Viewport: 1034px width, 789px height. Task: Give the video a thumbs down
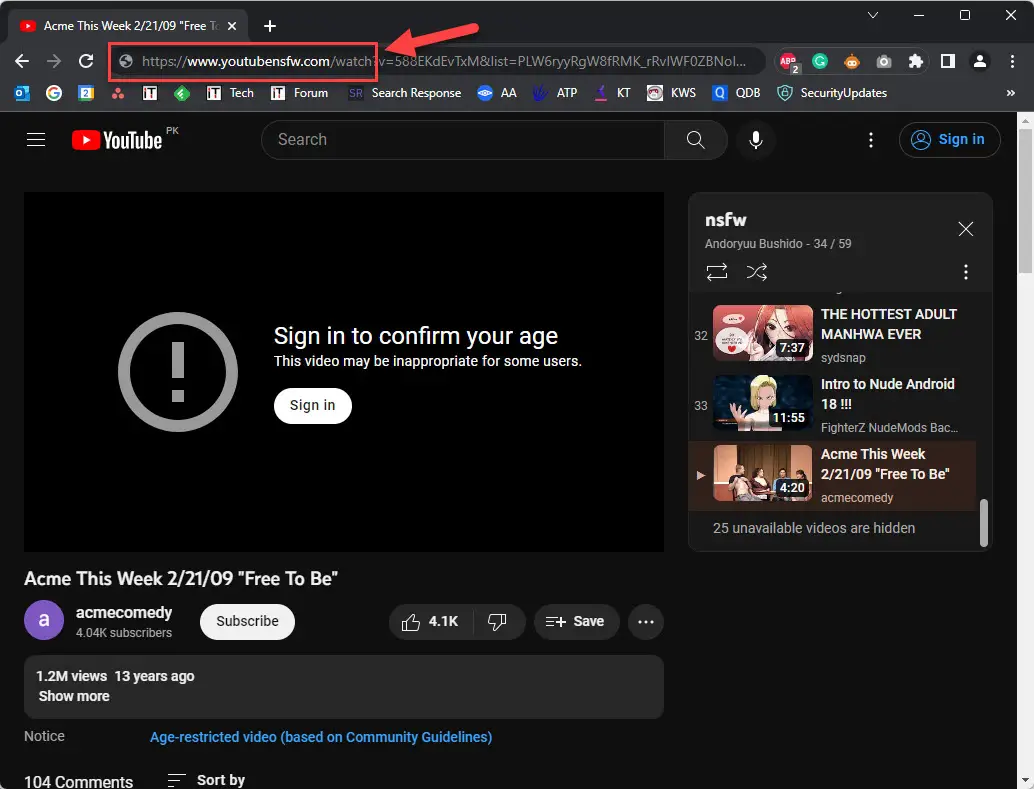(x=498, y=621)
